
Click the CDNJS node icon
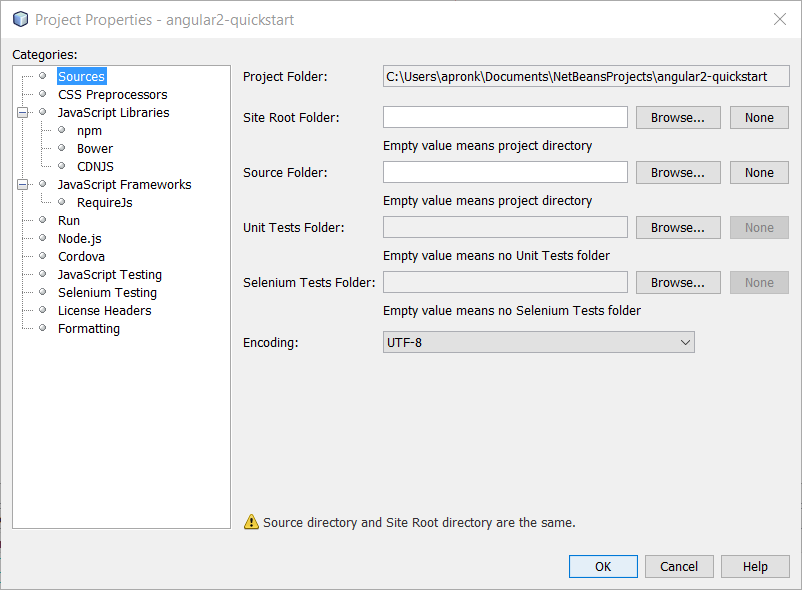pyautogui.click(x=61, y=166)
